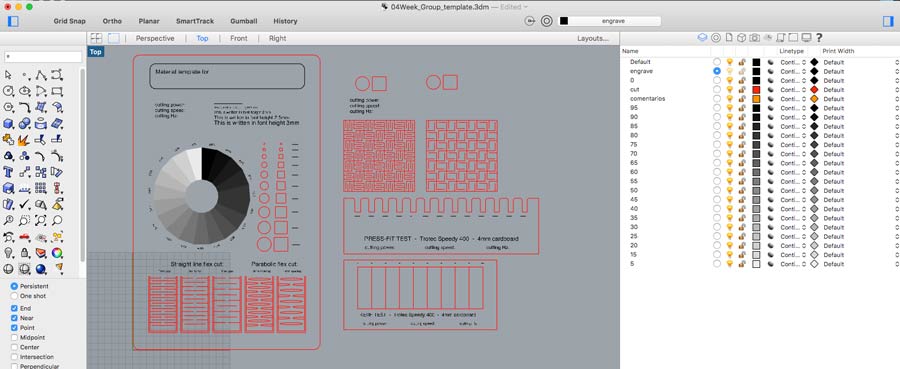The height and width of the screenshot is (369, 900).
Task: Toggle Planar mode
Action: pos(149,21)
